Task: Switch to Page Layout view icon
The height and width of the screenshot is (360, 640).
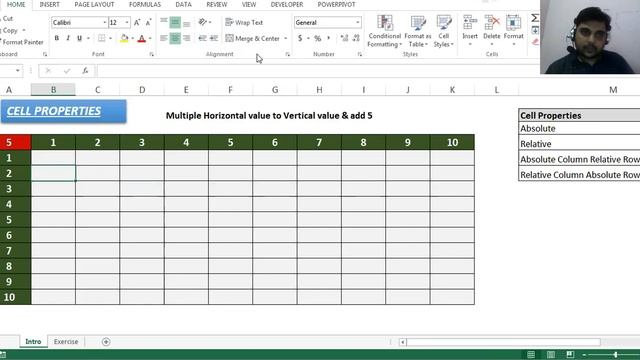Action: [551, 354]
